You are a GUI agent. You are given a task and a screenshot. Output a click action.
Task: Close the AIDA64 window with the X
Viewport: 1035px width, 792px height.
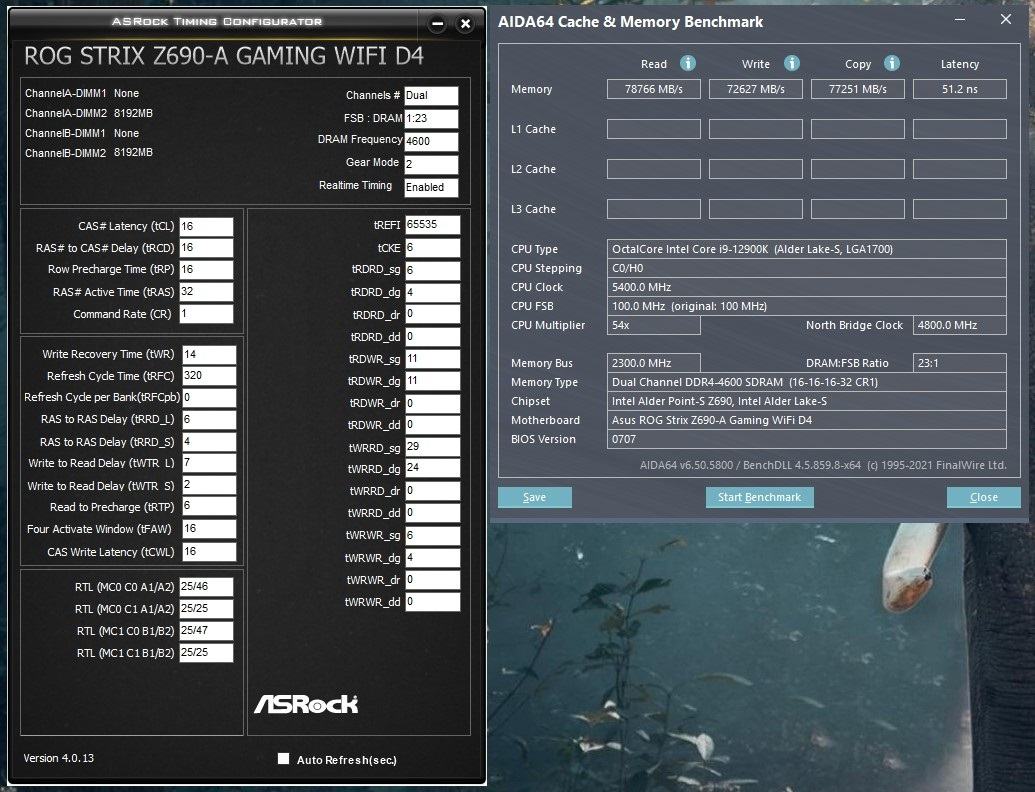click(1005, 20)
